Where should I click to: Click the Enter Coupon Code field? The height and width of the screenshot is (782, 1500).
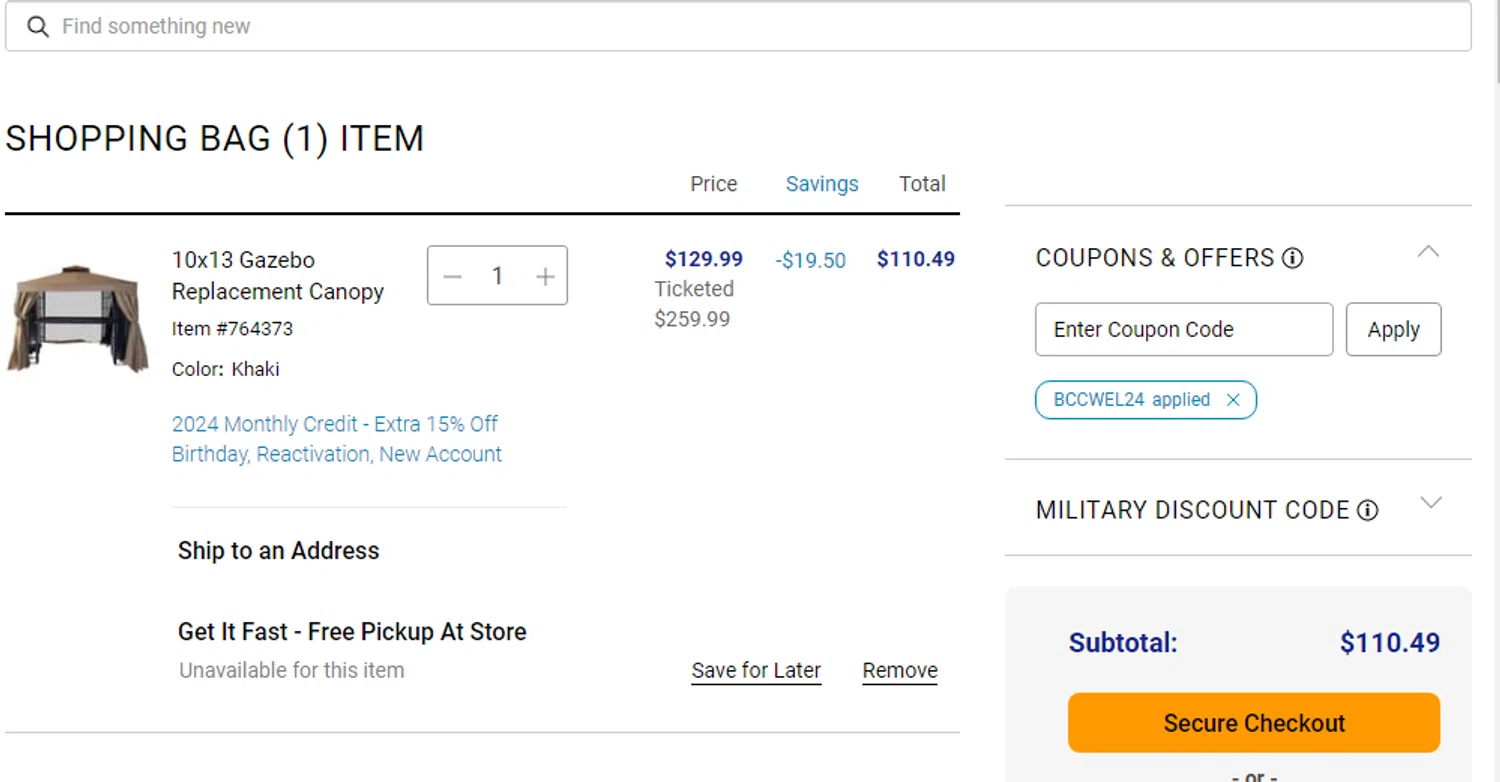pos(1184,329)
